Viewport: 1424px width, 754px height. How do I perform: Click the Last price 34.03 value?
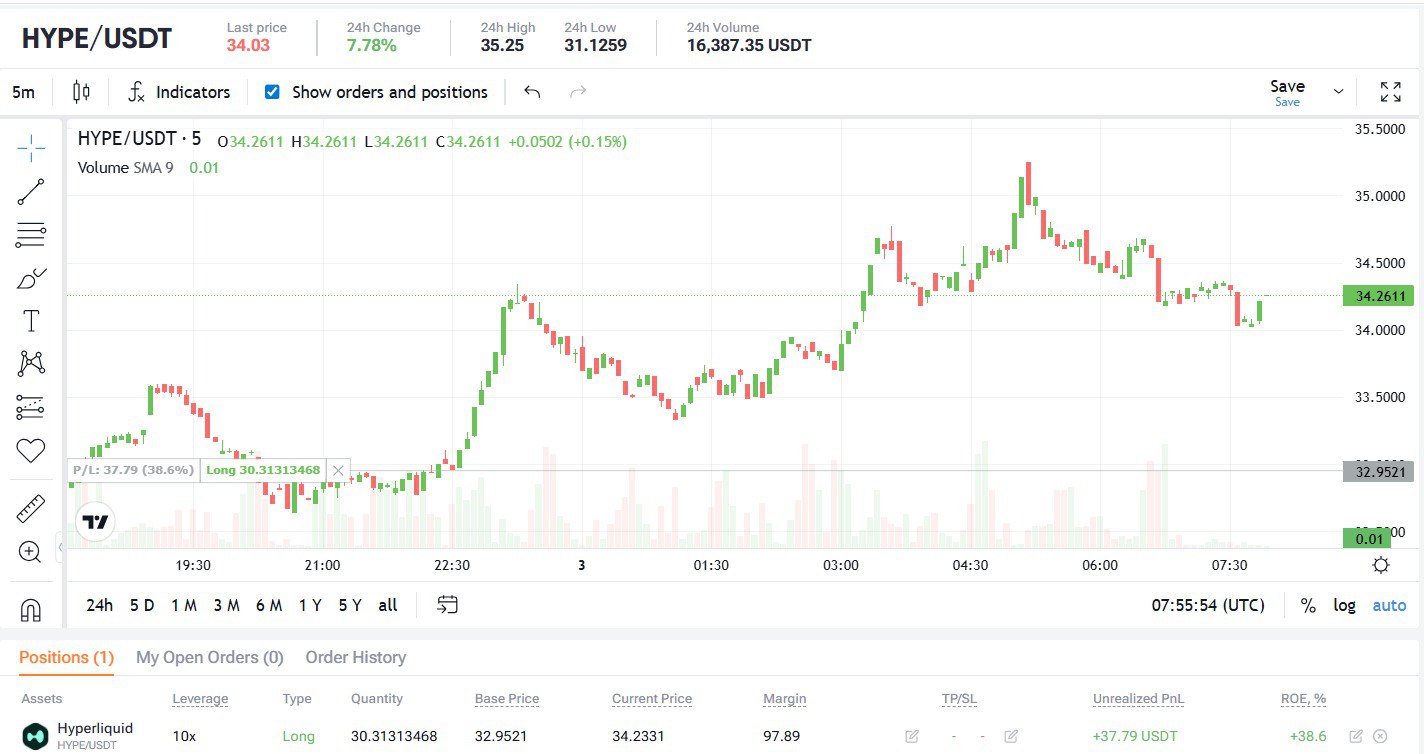[248, 45]
